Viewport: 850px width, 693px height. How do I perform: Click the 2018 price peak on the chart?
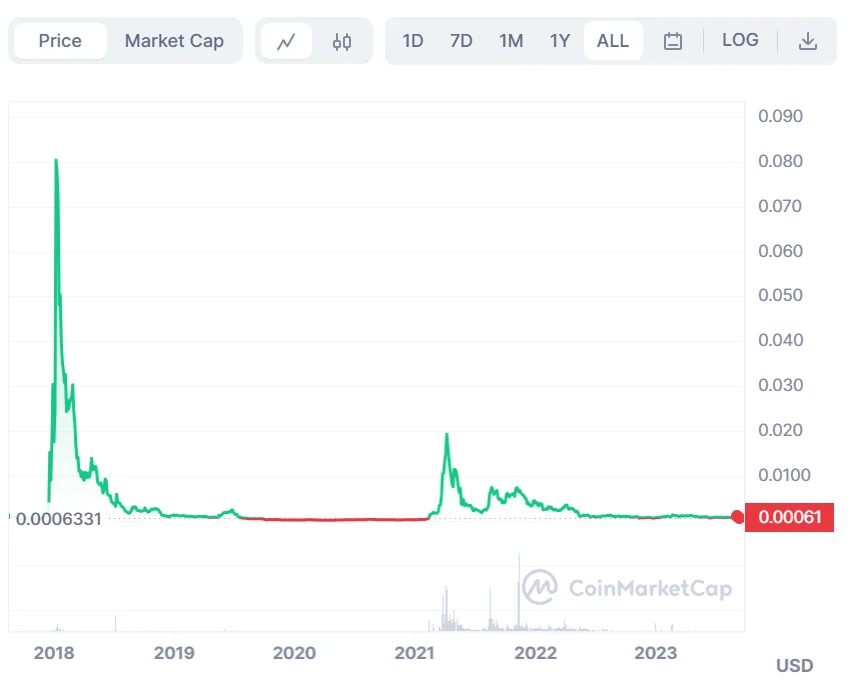point(56,161)
